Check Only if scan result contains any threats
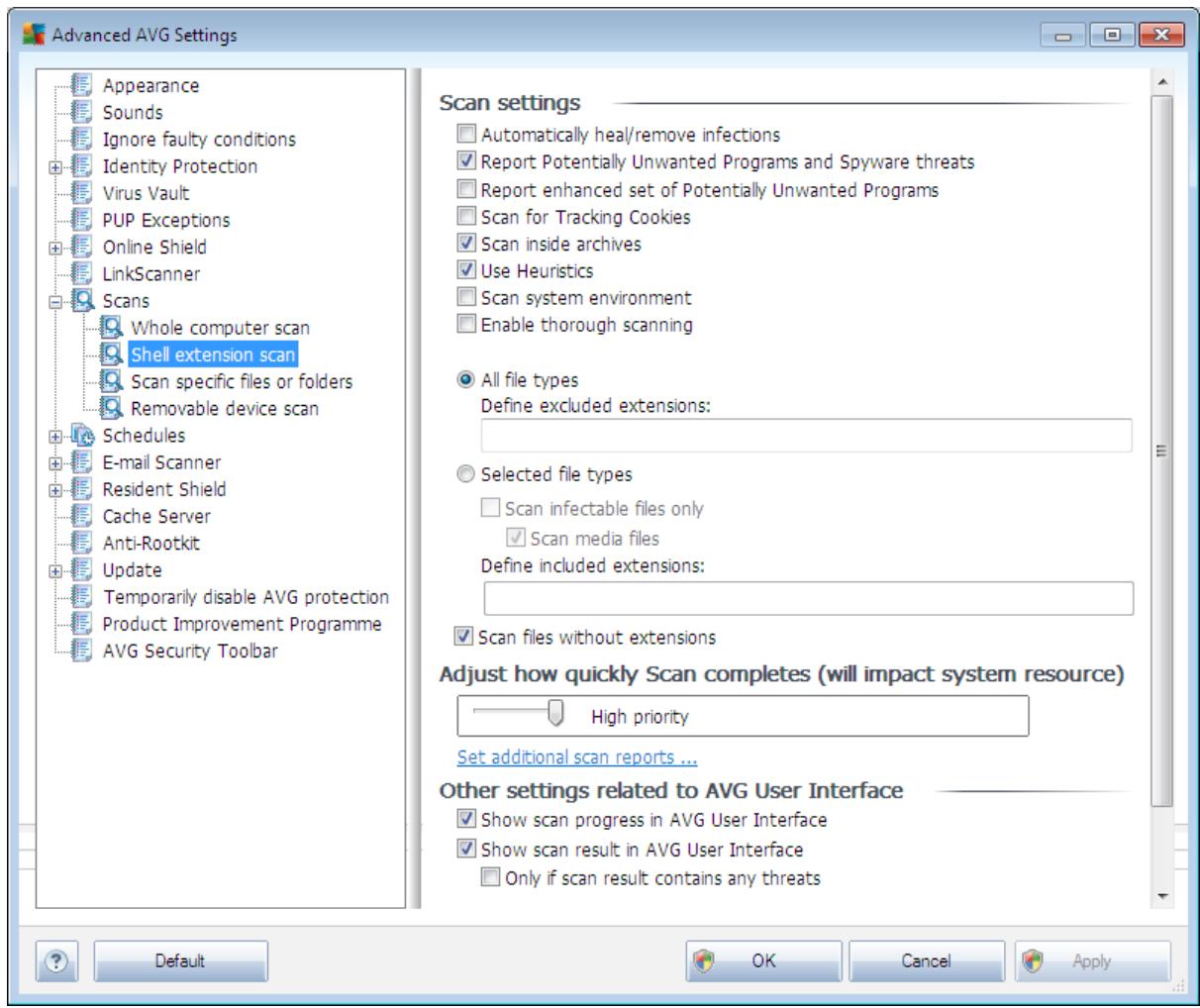The height and width of the screenshot is (1008, 1200). [x=490, y=877]
